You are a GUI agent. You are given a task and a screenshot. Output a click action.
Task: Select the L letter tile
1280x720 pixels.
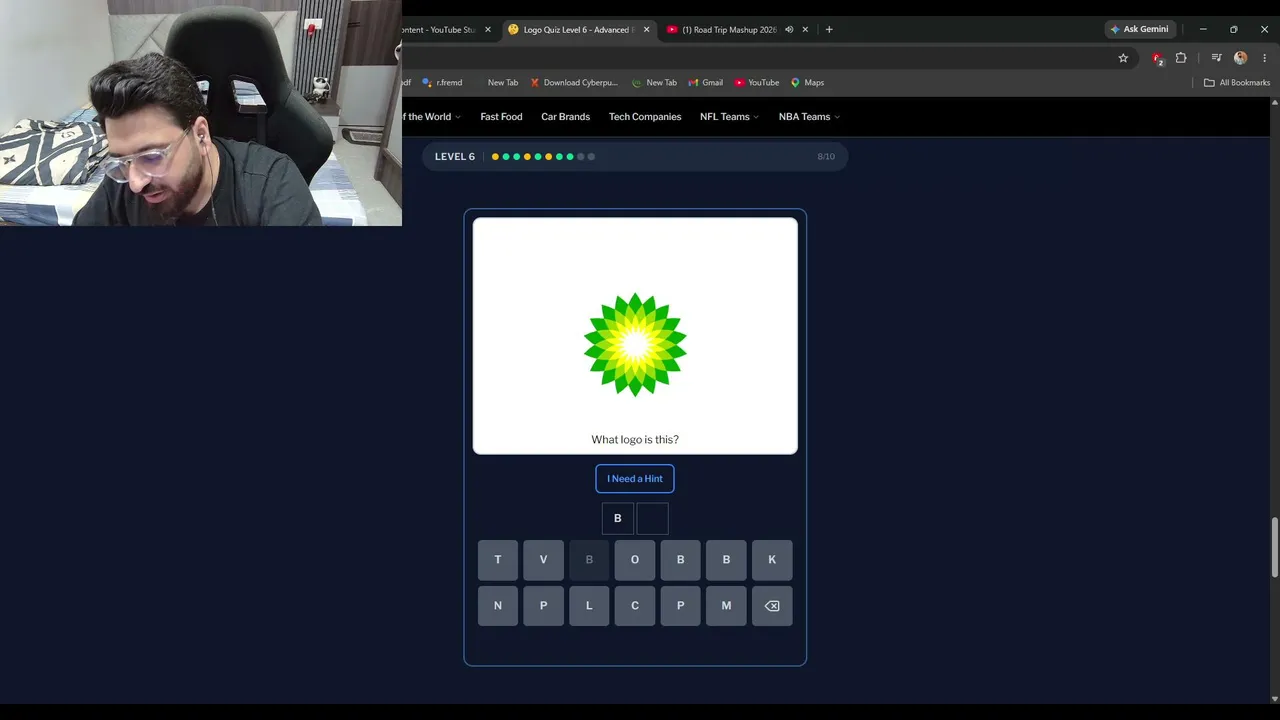coord(589,605)
